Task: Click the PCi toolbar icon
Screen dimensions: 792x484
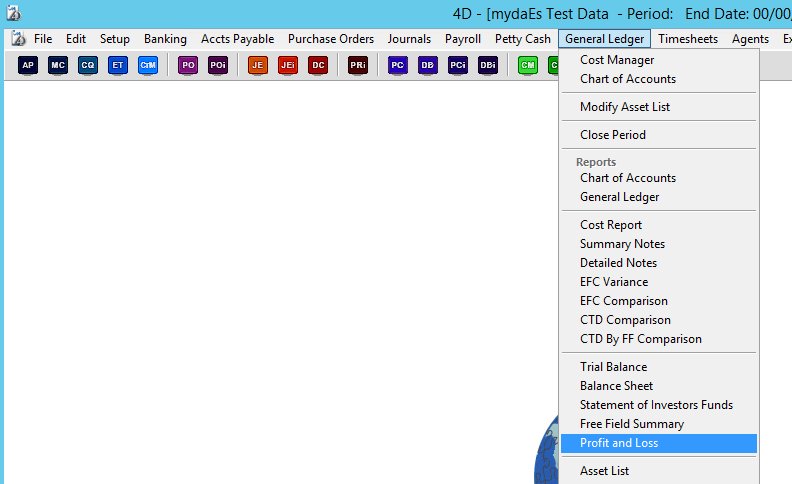Action: 458,65
